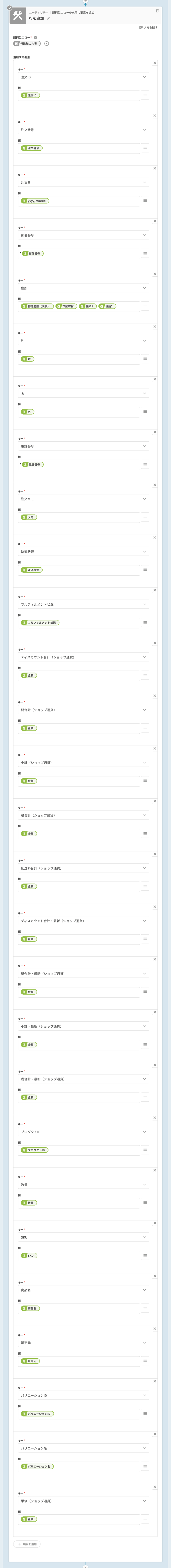The image size is (171, 1568).
Task: Expand the SKU key dropdown
Action: (x=84, y=1237)
